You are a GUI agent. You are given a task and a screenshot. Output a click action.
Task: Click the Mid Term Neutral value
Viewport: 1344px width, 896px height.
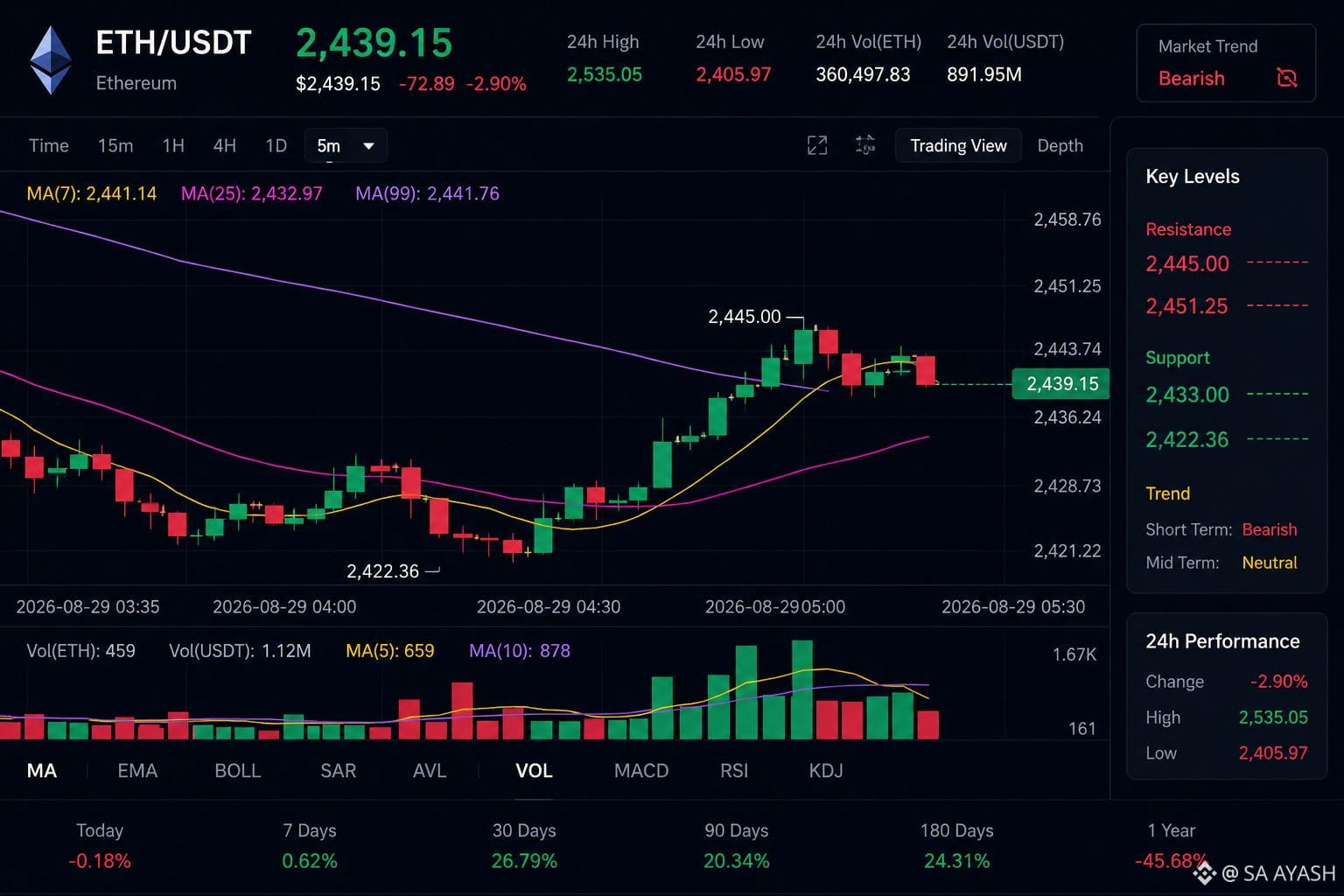tap(1270, 563)
